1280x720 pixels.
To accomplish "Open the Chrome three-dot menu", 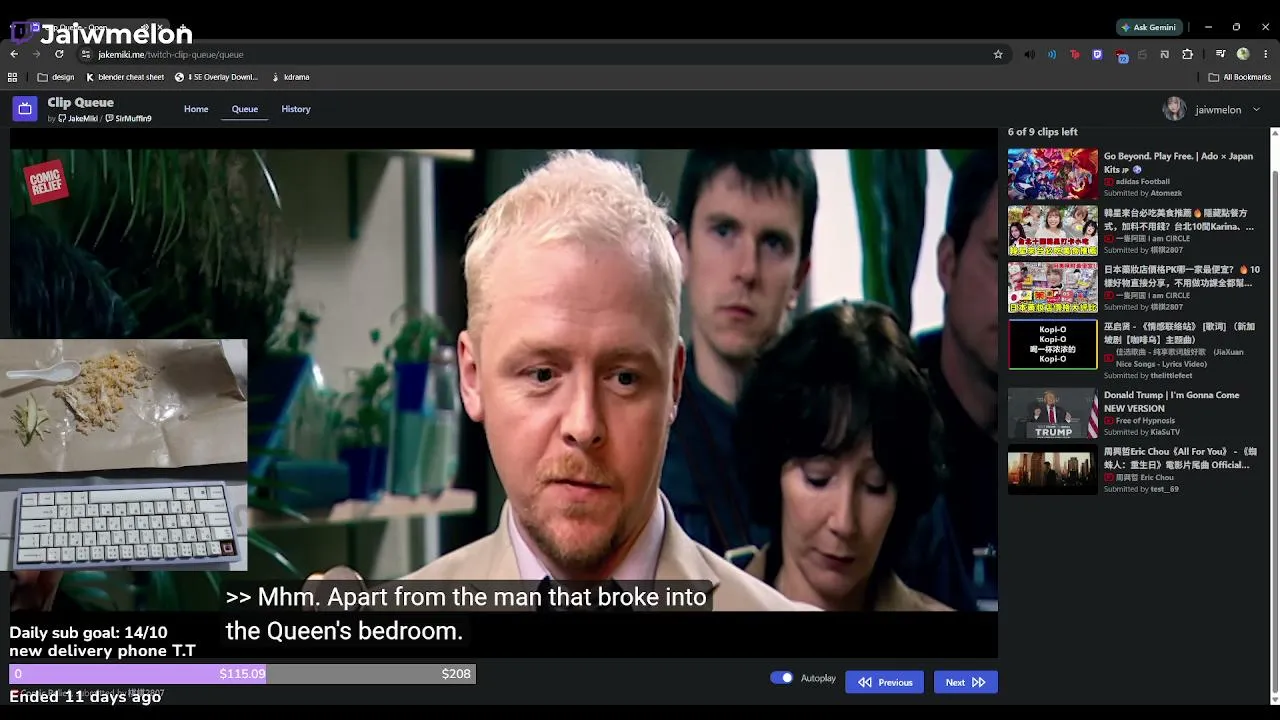I will click(x=1266, y=54).
